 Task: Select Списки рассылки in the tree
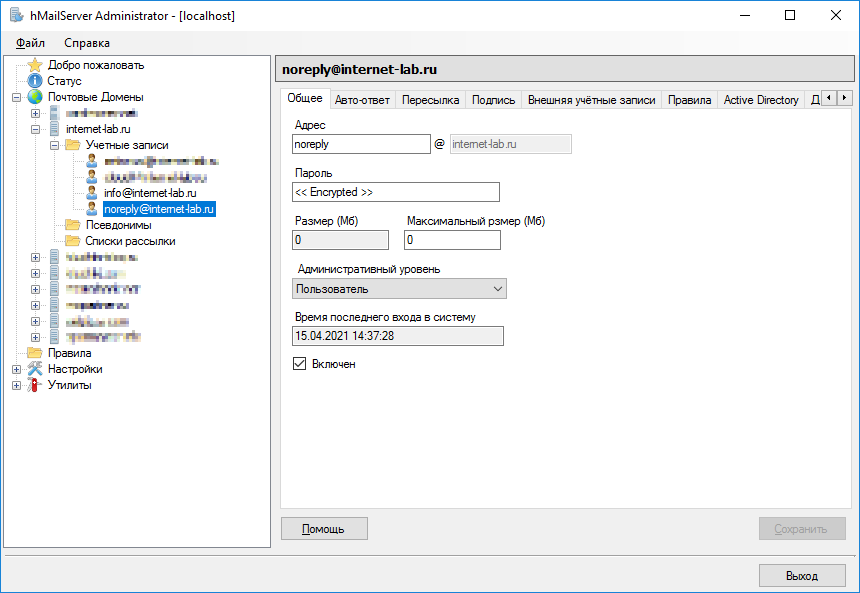click(x=130, y=241)
